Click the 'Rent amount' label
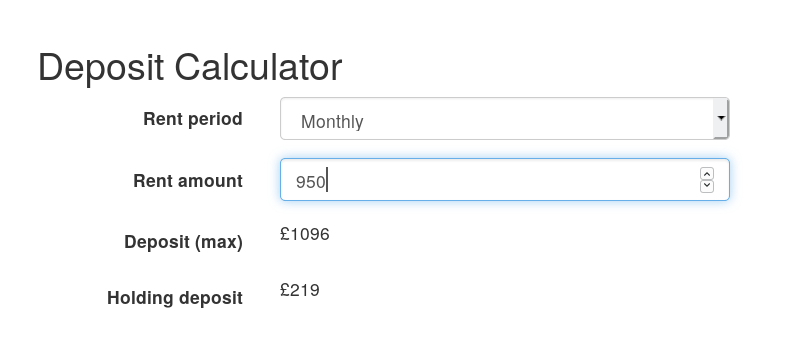The image size is (803, 360). pos(187,181)
